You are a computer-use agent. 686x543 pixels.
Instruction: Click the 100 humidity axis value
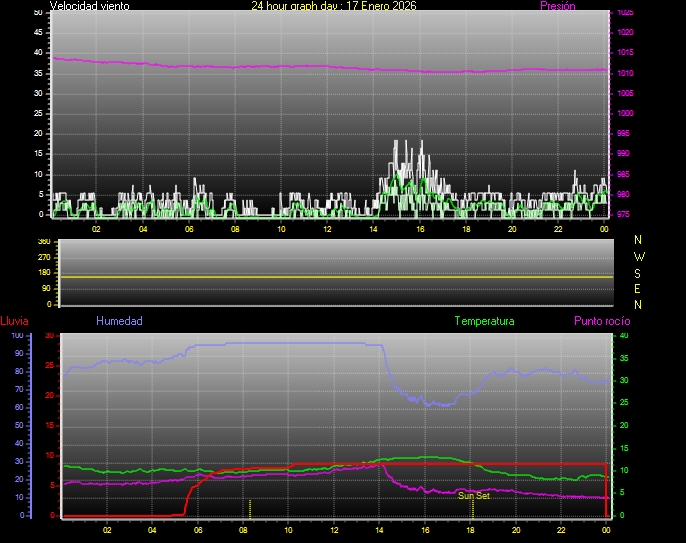pyautogui.click(x=16, y=336)
